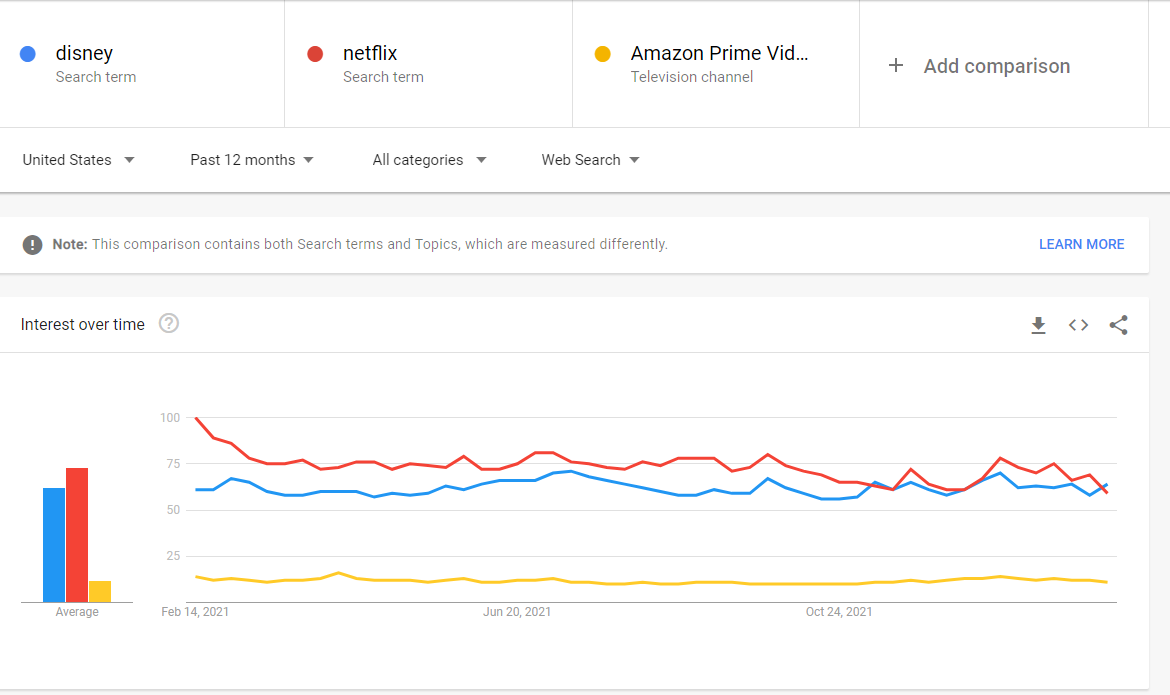1170x695 pixels.
Task: Click the blue disney average bar
Action: 54,545
